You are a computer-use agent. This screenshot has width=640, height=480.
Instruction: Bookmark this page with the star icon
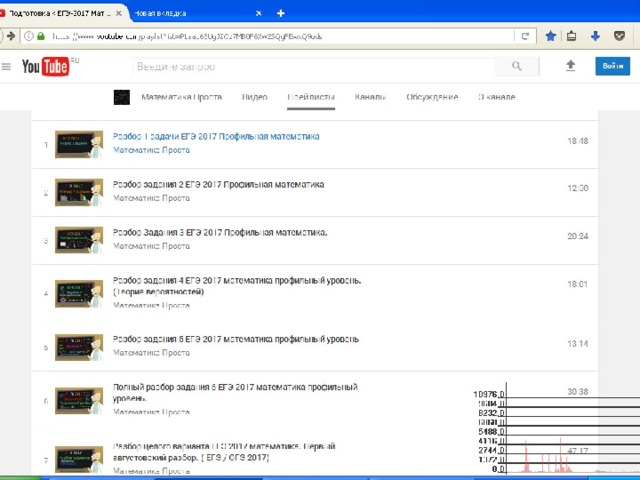pyautogui.click(x=550, y=36)
